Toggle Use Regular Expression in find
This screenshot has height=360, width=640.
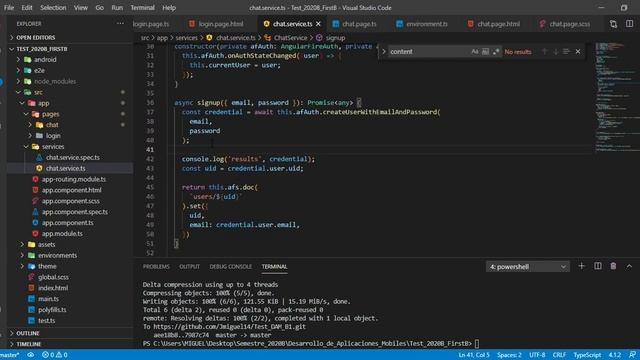click(496, 52)
